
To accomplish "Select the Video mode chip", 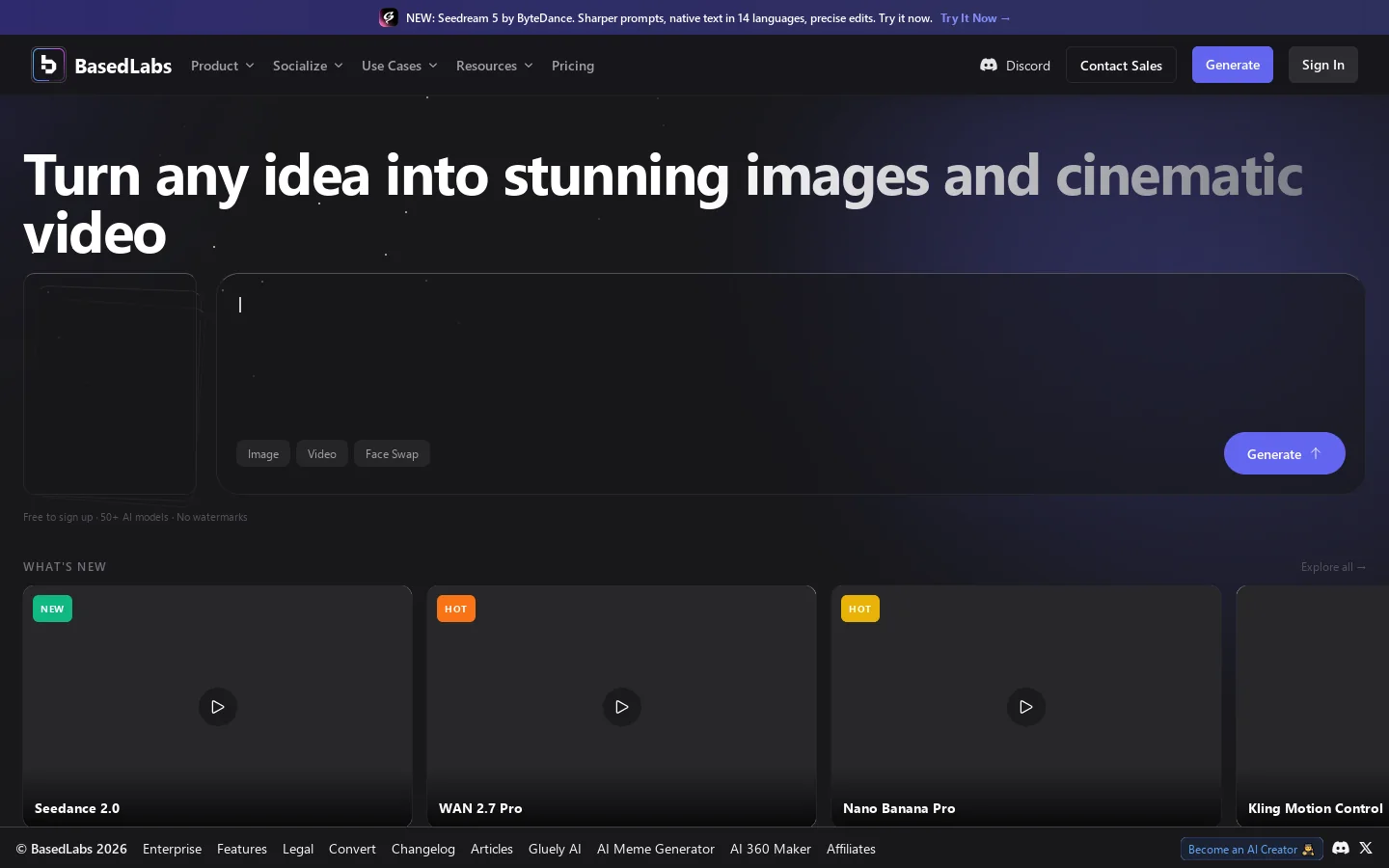I will [x=322, y=454].
